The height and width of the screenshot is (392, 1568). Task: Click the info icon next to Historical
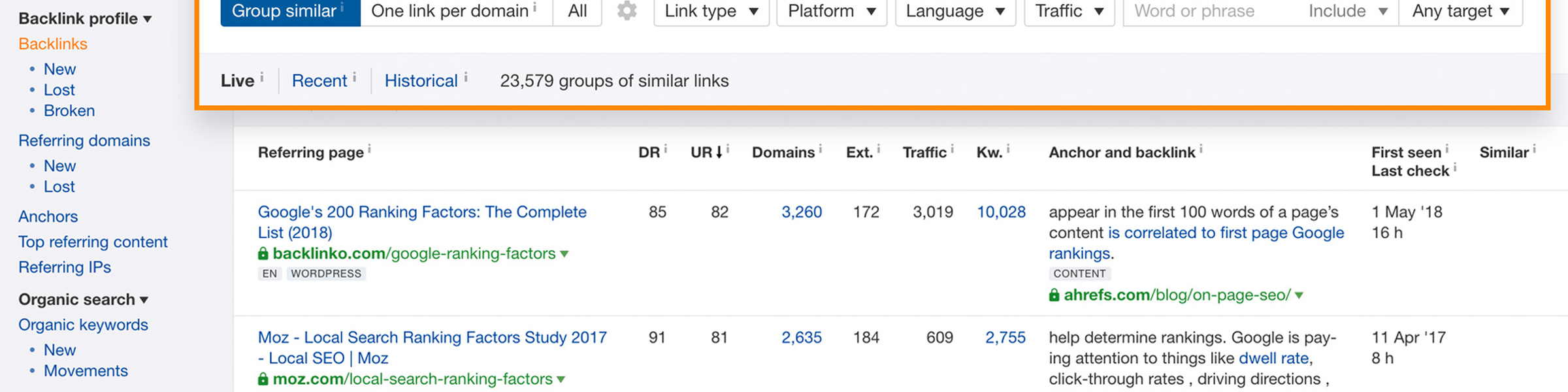(466, 77)
